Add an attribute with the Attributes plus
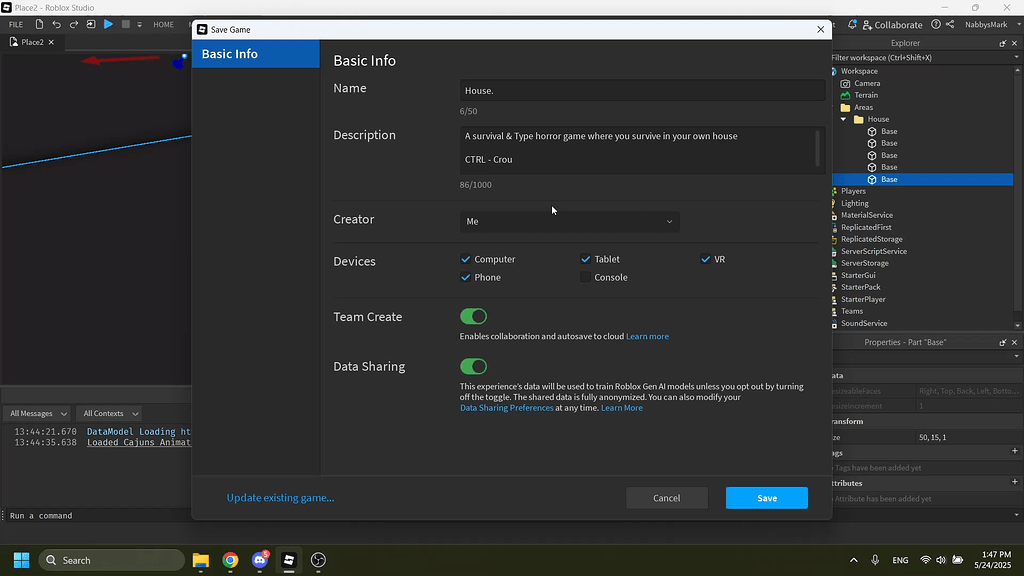 1014,482
